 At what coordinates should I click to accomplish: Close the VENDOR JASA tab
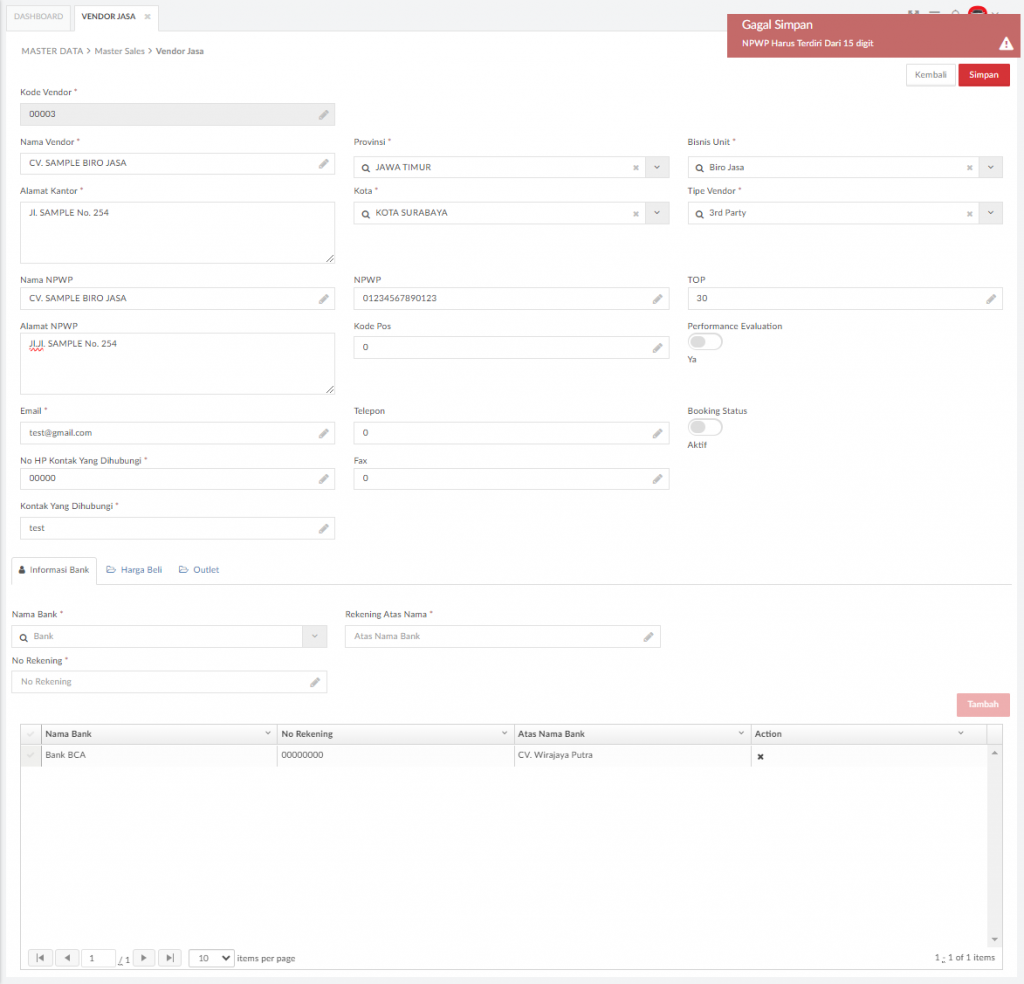pyautogui.click(x=148, y=17)
